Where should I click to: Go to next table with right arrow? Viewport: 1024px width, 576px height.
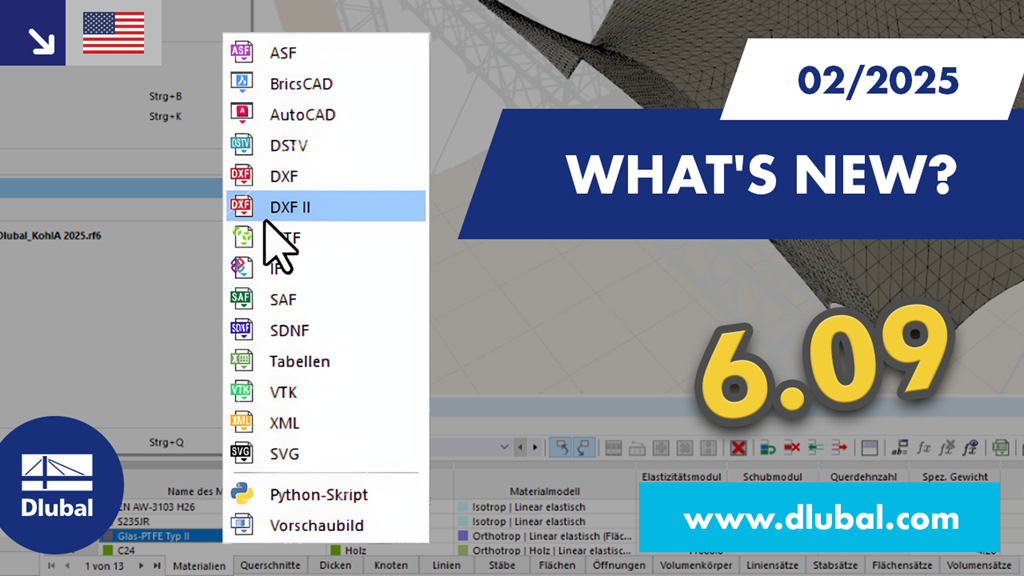click(x=535, y=447)
